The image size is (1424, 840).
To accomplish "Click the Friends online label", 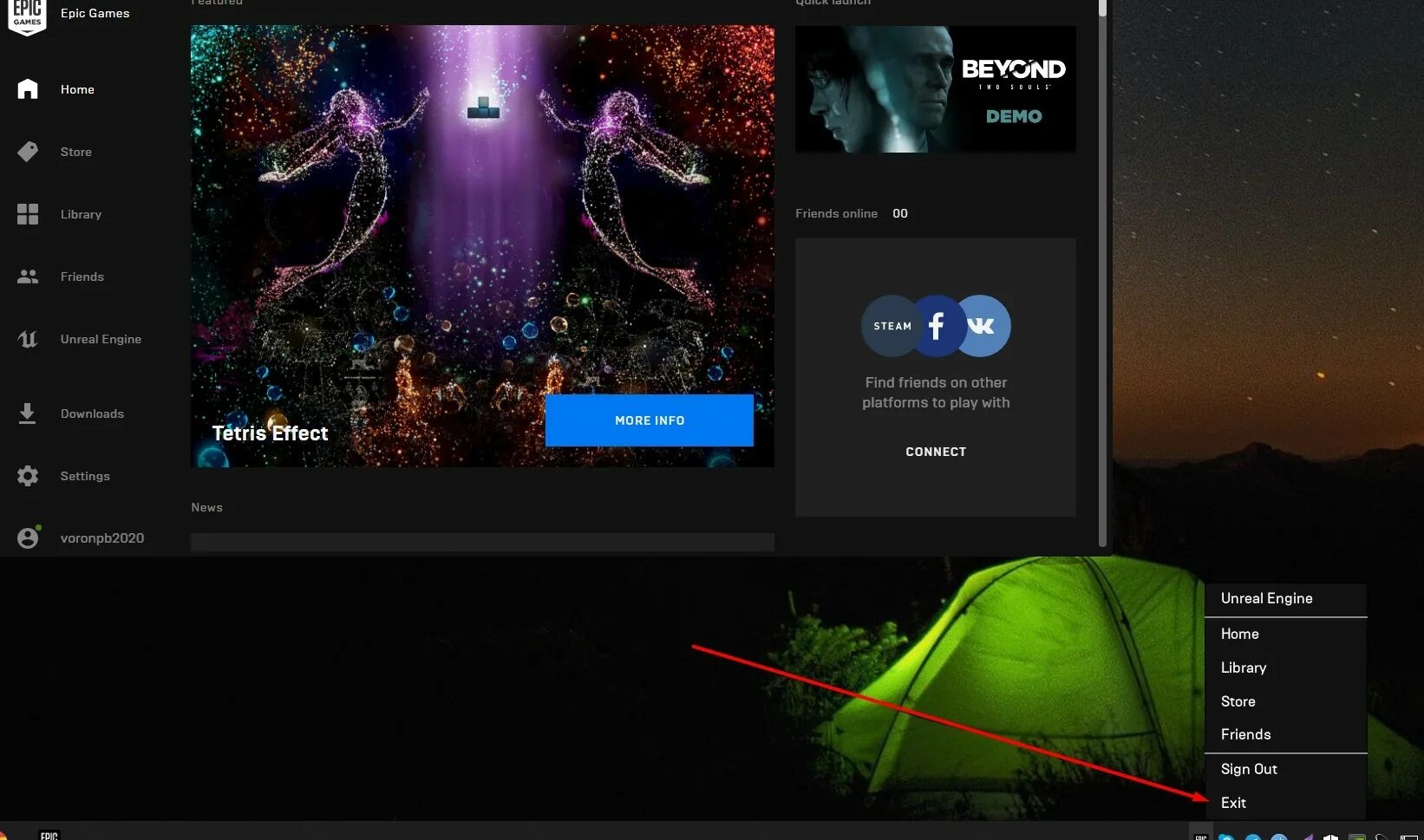I will click(x=836, y=213).
